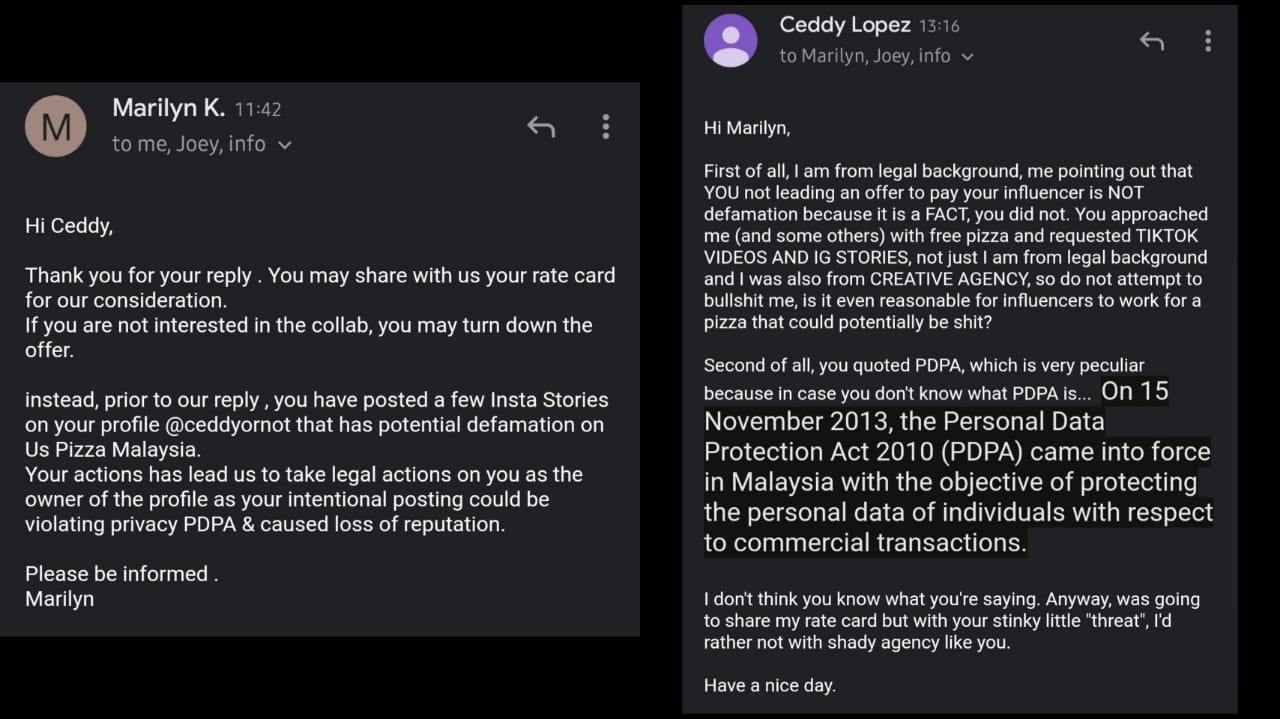Expand recipient details chevron beside "to me, Joey, info"
The height and width of the screenshot is (719, 1280).
point(285,145)
